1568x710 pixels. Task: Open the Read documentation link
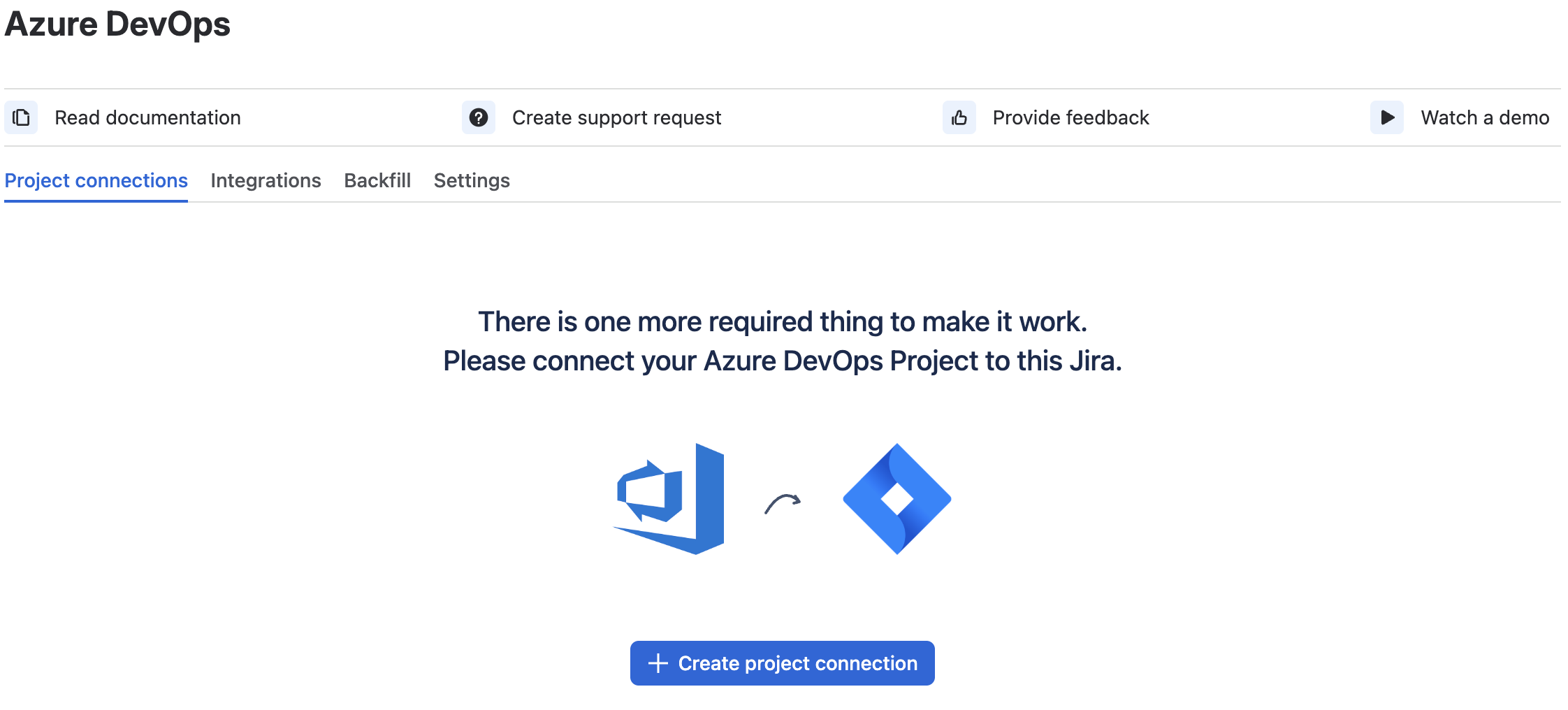point(148,117)
